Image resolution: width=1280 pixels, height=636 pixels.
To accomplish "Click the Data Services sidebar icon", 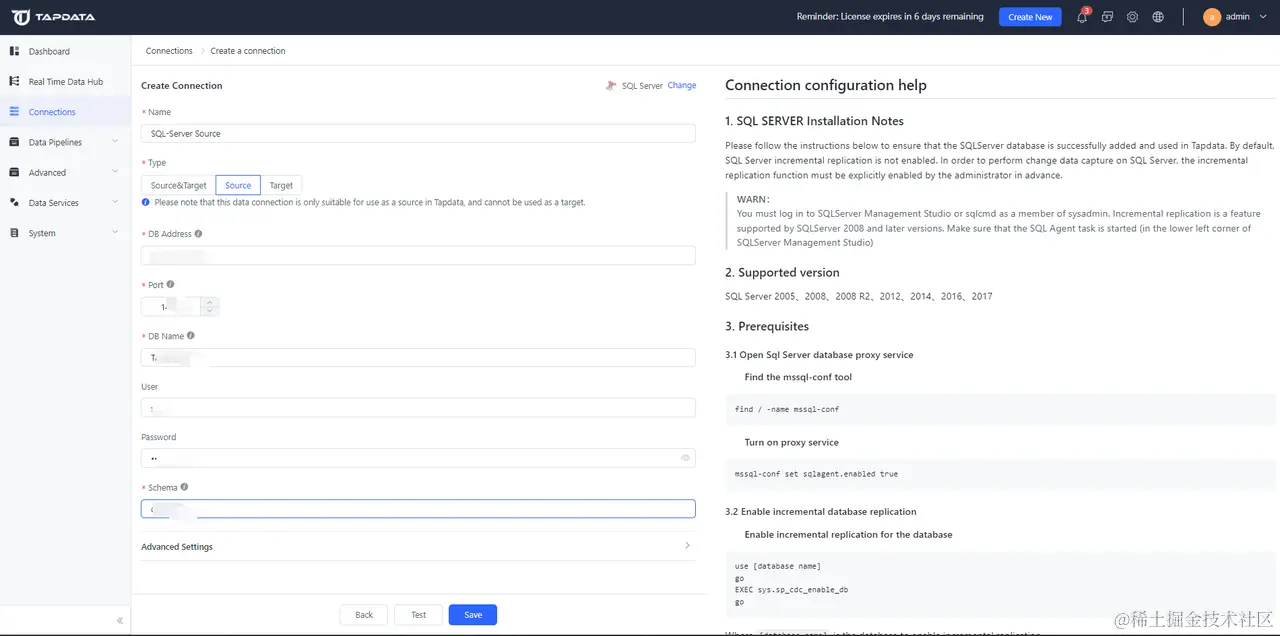I will click(14, 202).
